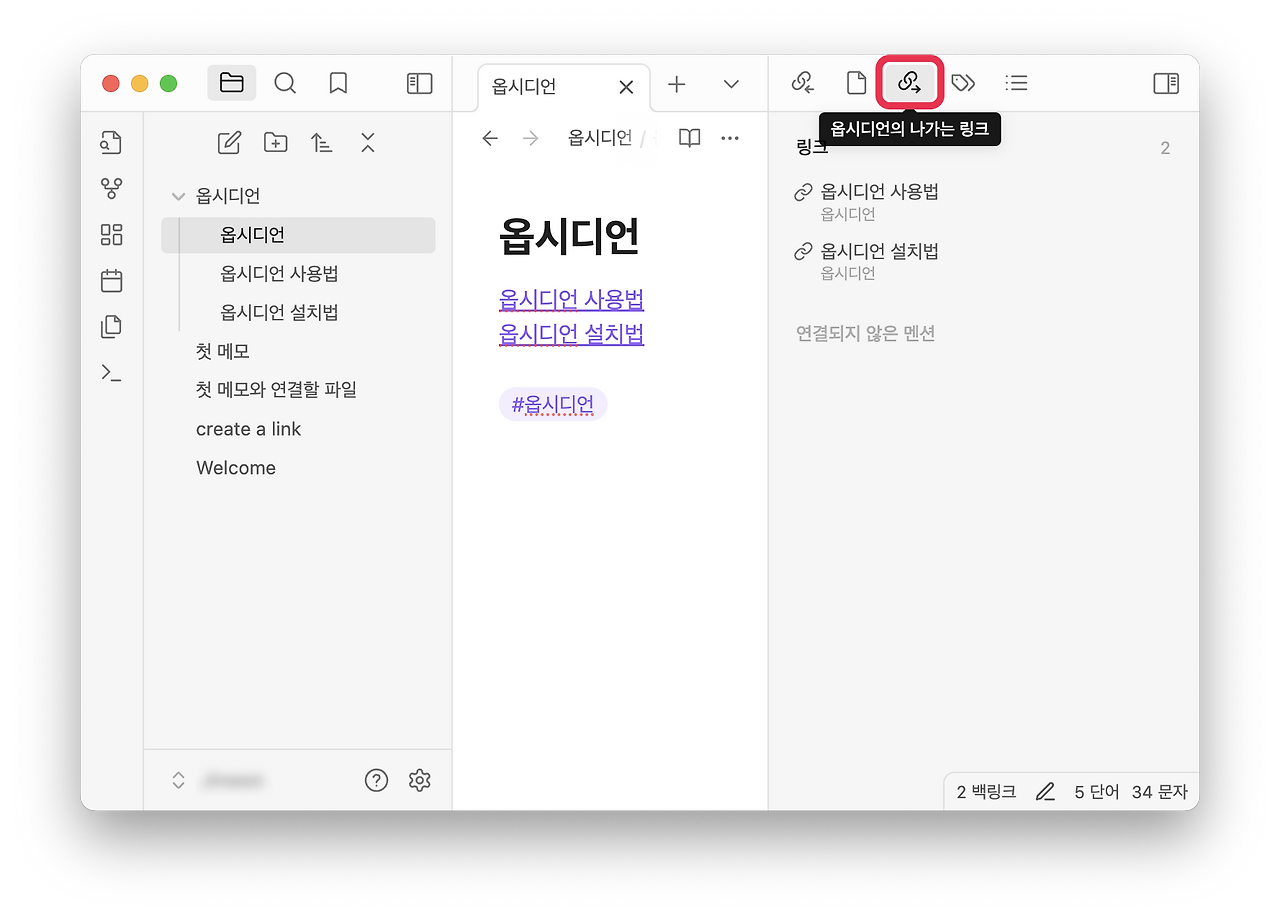The width and height of the screenshot is (1280, 917).
Task: Open 옵시디언 사용법 in the file tree
Action: [298, 274]
